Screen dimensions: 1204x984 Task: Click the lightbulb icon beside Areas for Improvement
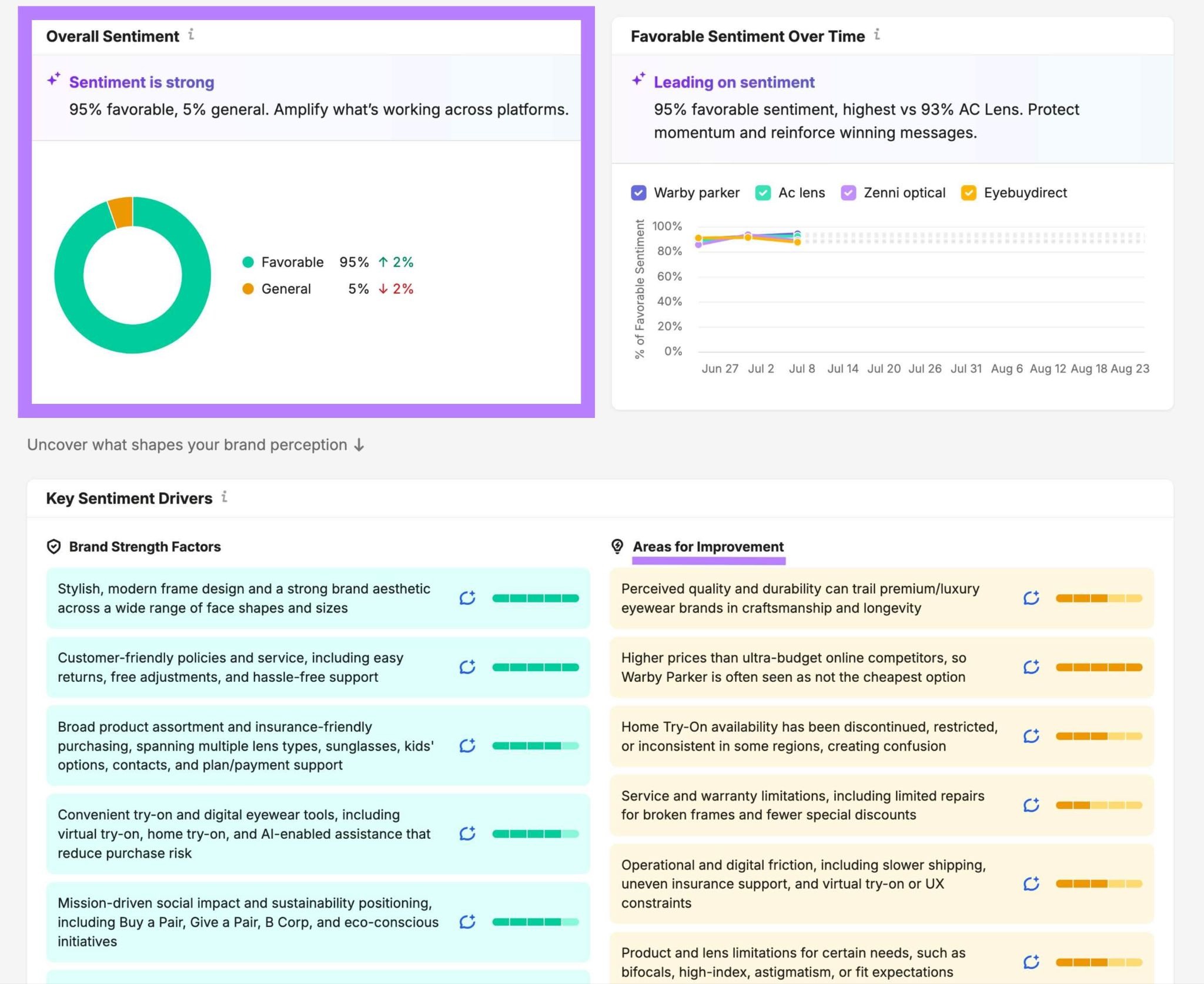617,547
